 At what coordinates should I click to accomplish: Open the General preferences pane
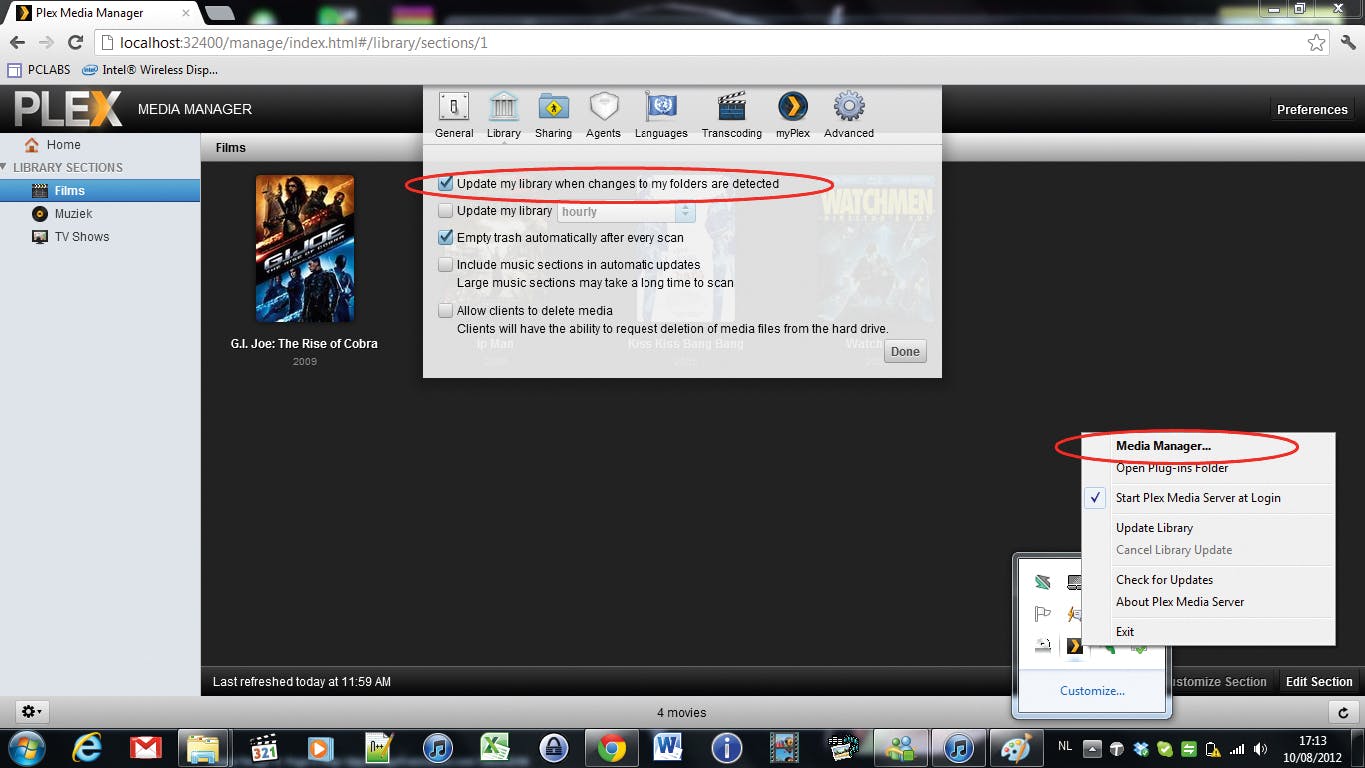(454, 115)
